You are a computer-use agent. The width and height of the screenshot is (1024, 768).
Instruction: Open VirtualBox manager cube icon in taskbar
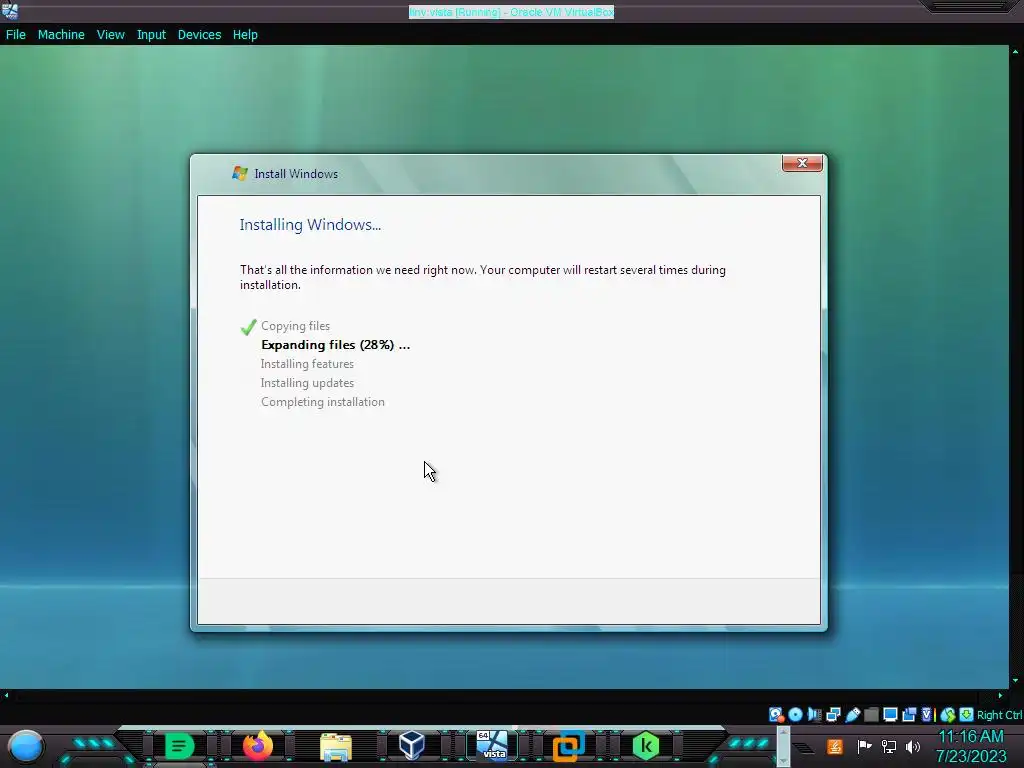coord(412,745)
